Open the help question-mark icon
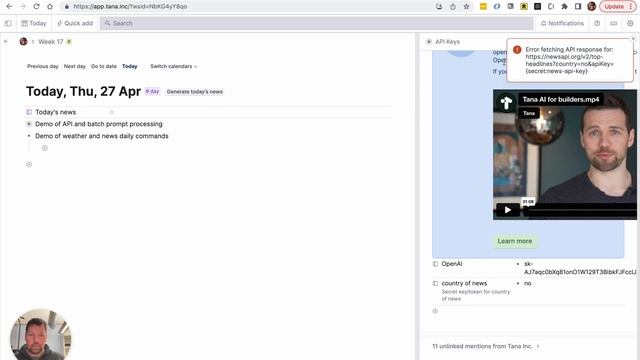Screen dimensions: 640x360 click(x=597, y=23)
